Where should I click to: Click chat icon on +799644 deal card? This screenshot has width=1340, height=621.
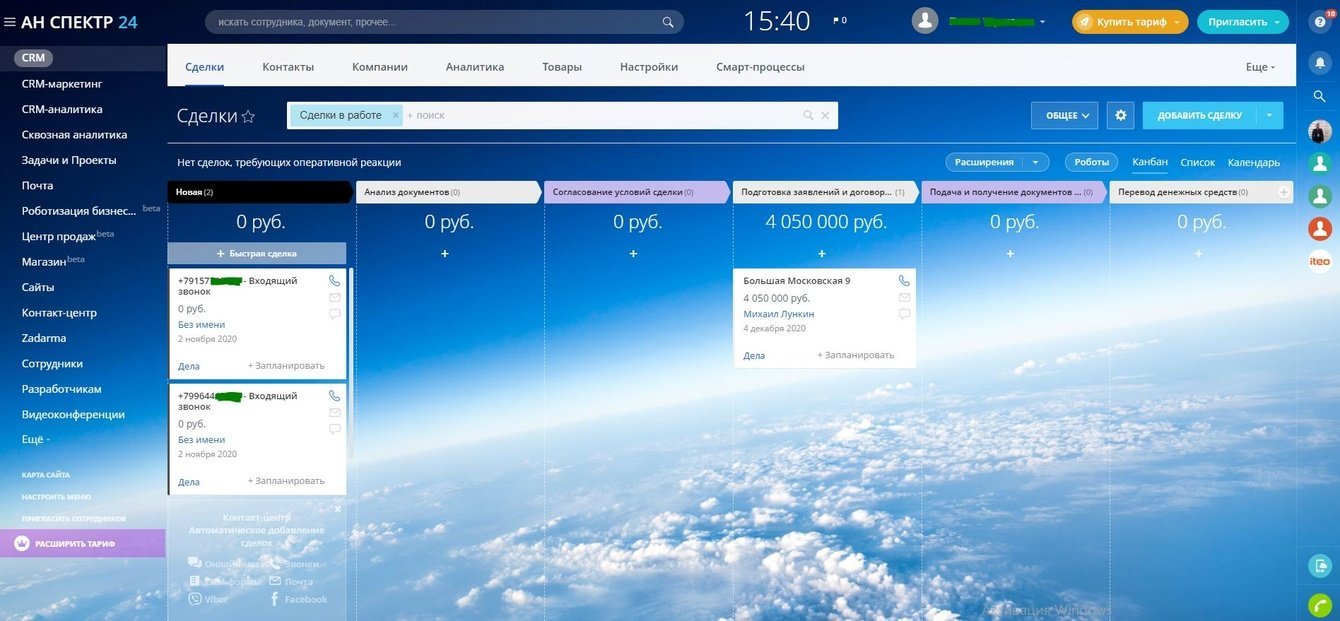334,428
